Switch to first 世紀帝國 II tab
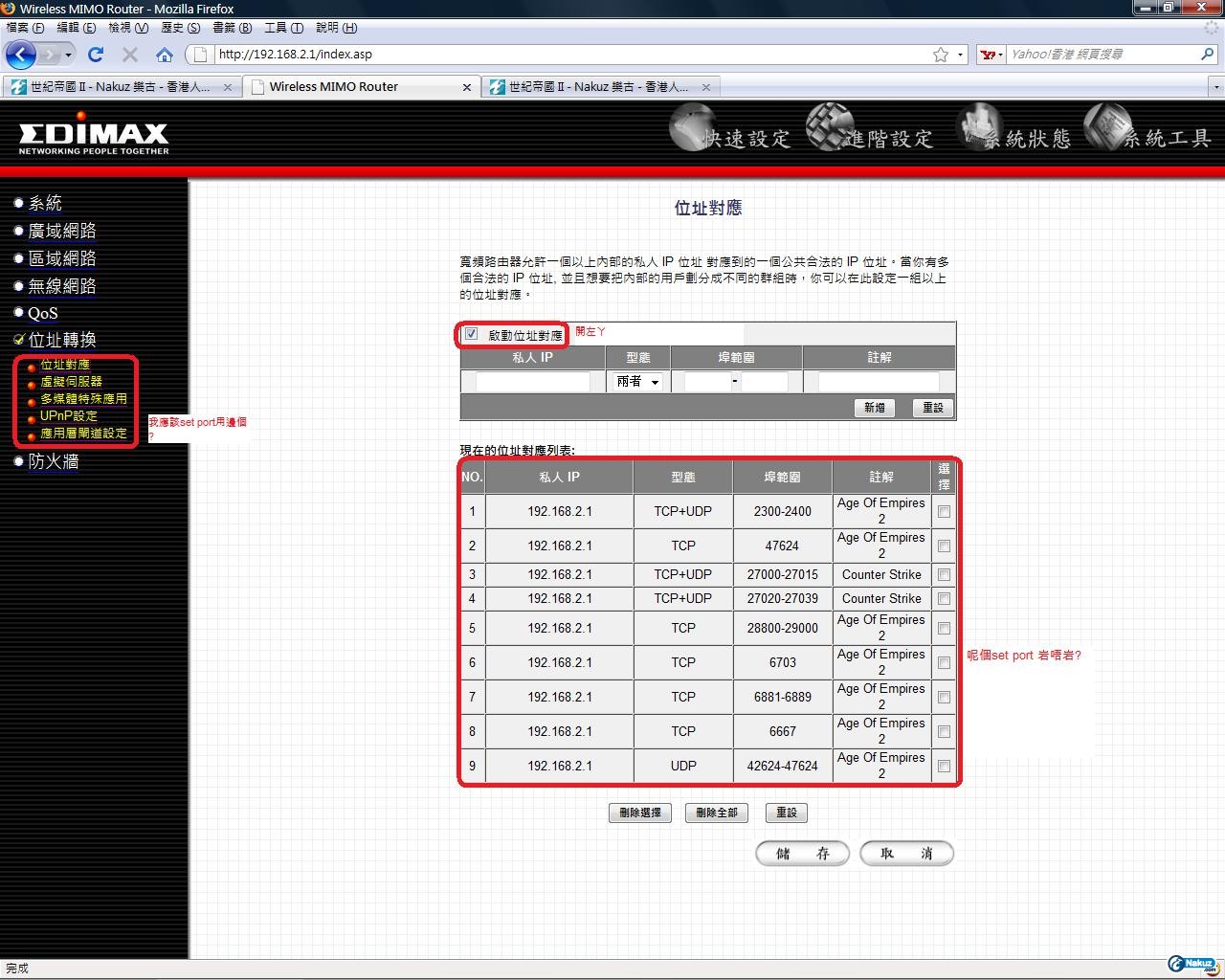The width and height of the screenshot is (1225, 980). click(122, 87)
